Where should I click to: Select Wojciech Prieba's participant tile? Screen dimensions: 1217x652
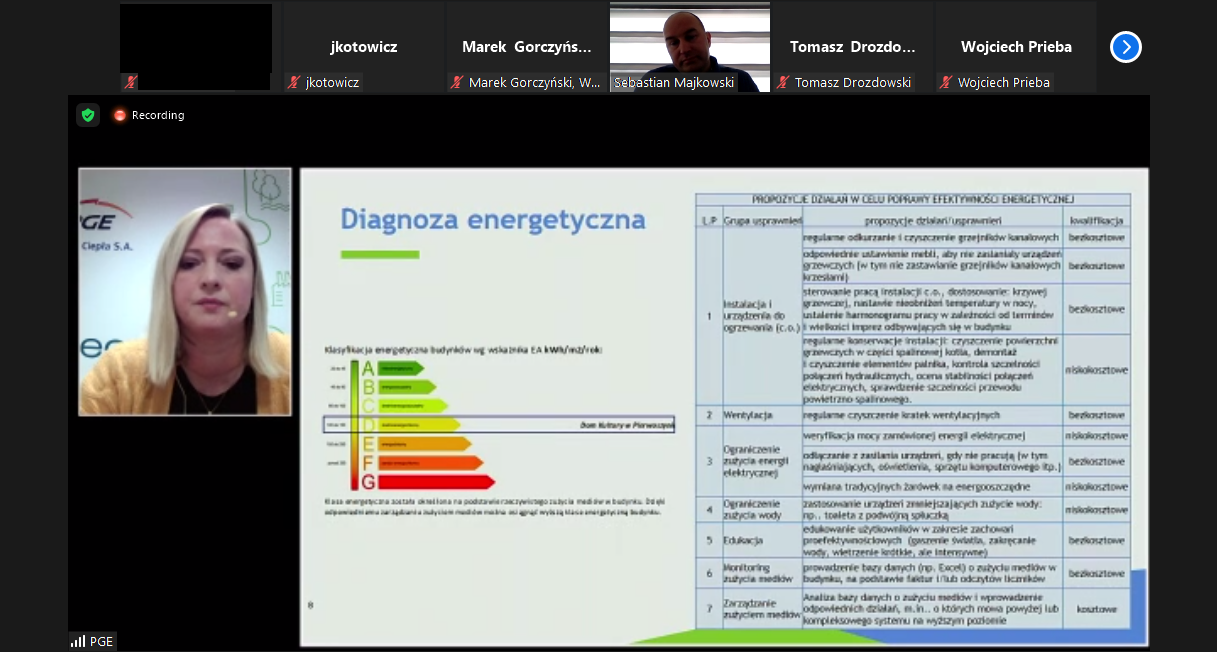(1016, 47)
